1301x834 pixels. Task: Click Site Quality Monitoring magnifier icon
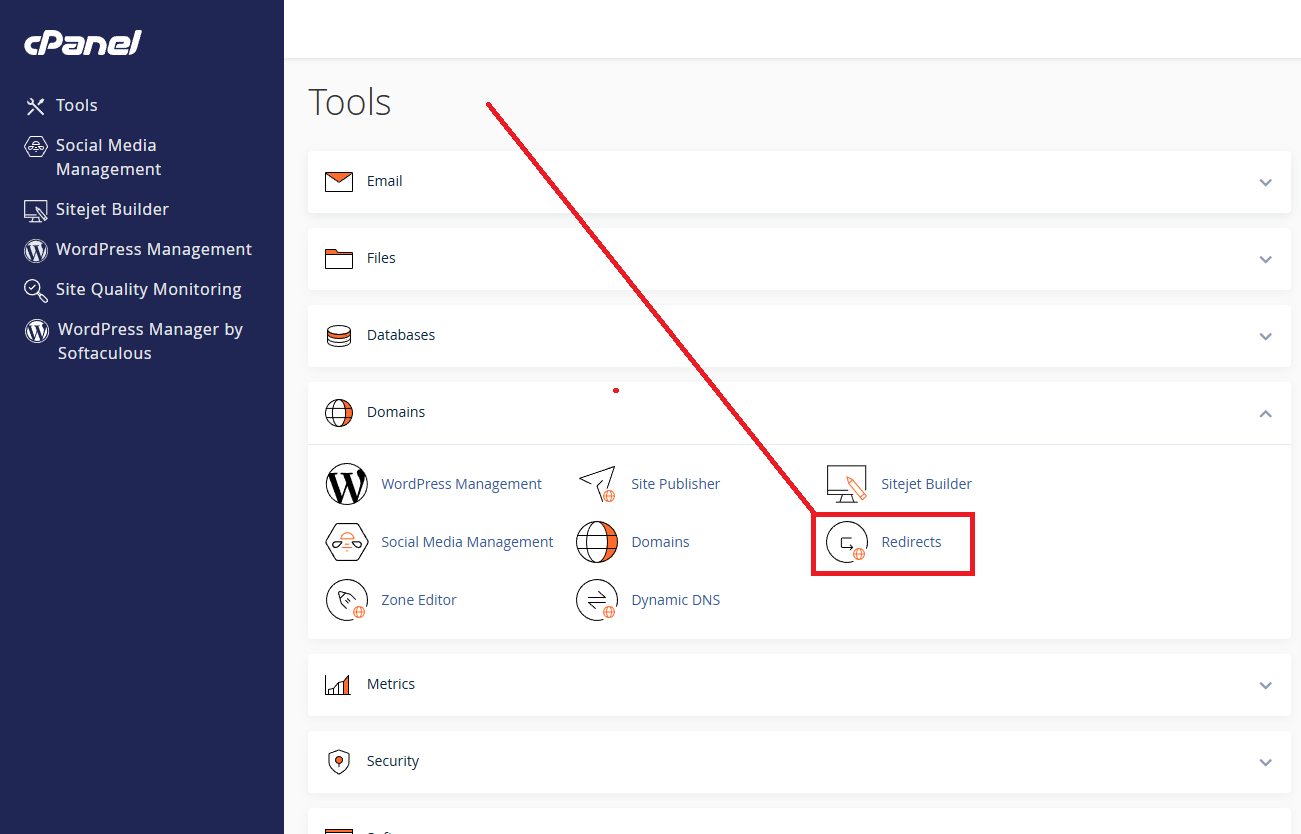(x=36, y=290)
